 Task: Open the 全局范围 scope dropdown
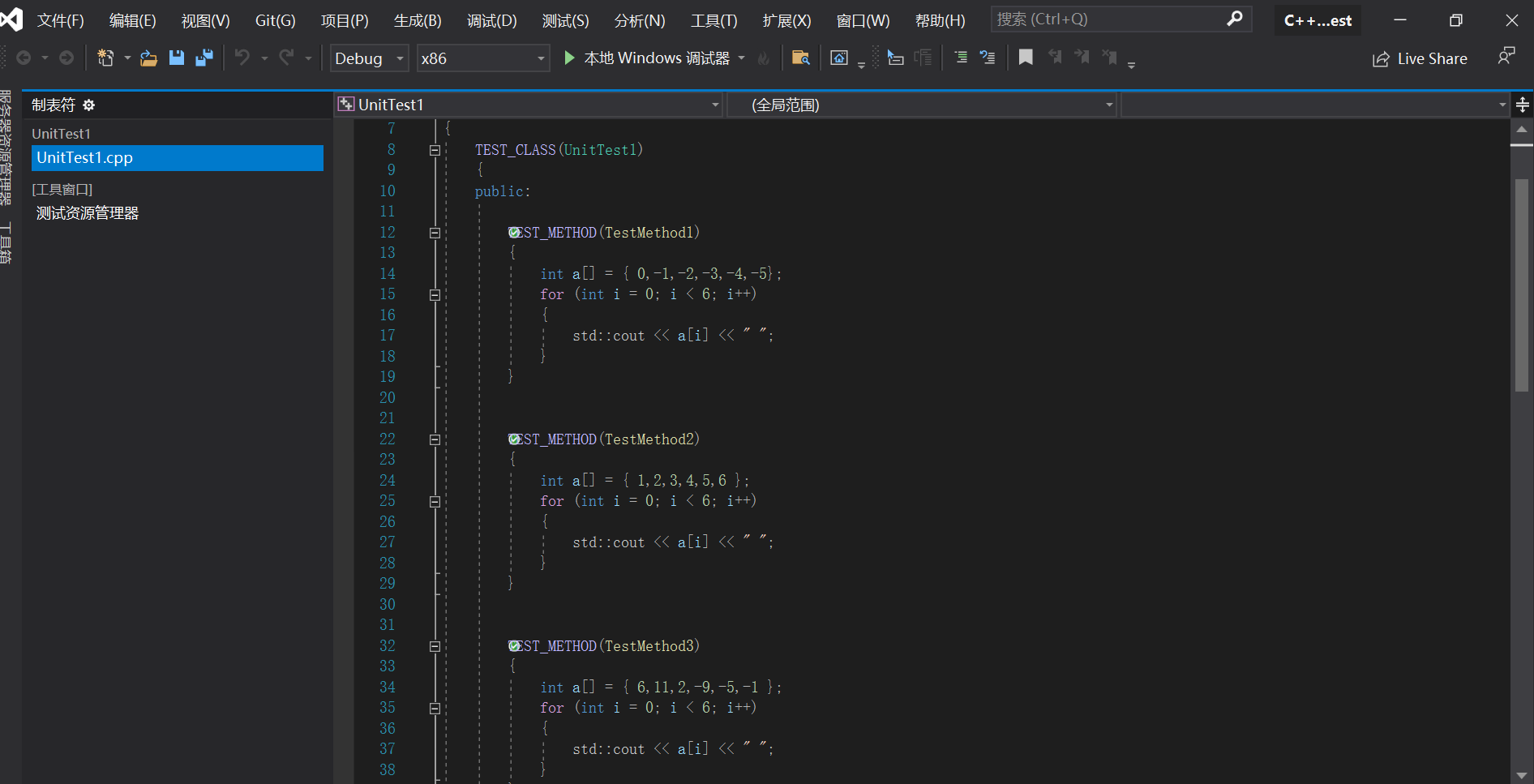pos(922,105)
